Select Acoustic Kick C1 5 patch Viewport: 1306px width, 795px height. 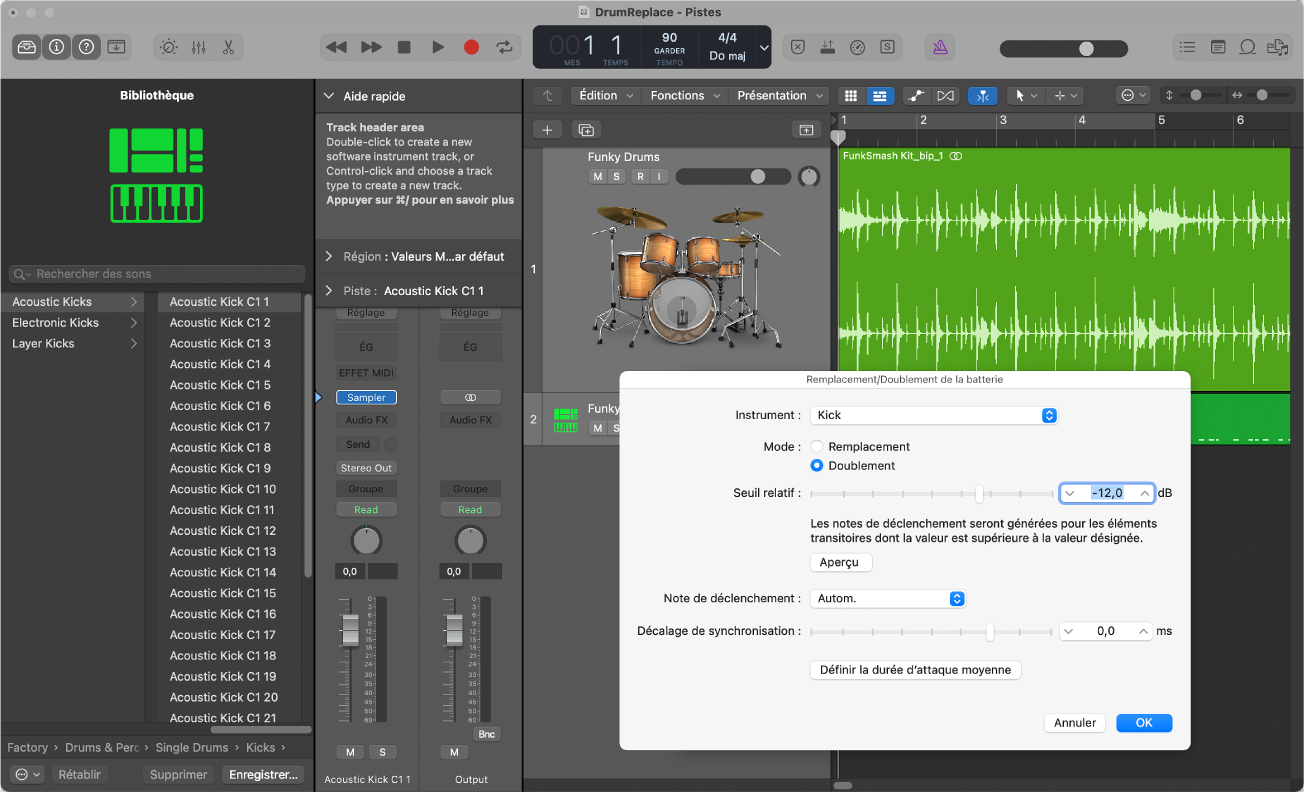coord(229,385)
